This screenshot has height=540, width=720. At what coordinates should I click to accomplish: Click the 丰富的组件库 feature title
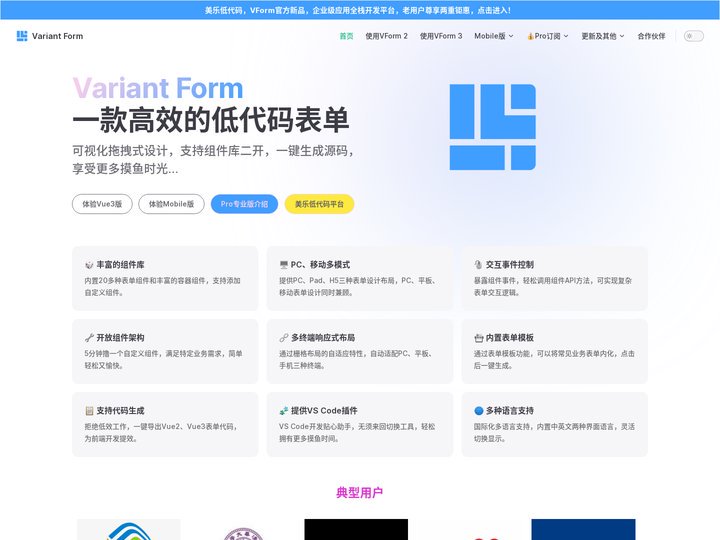point(120,265)
